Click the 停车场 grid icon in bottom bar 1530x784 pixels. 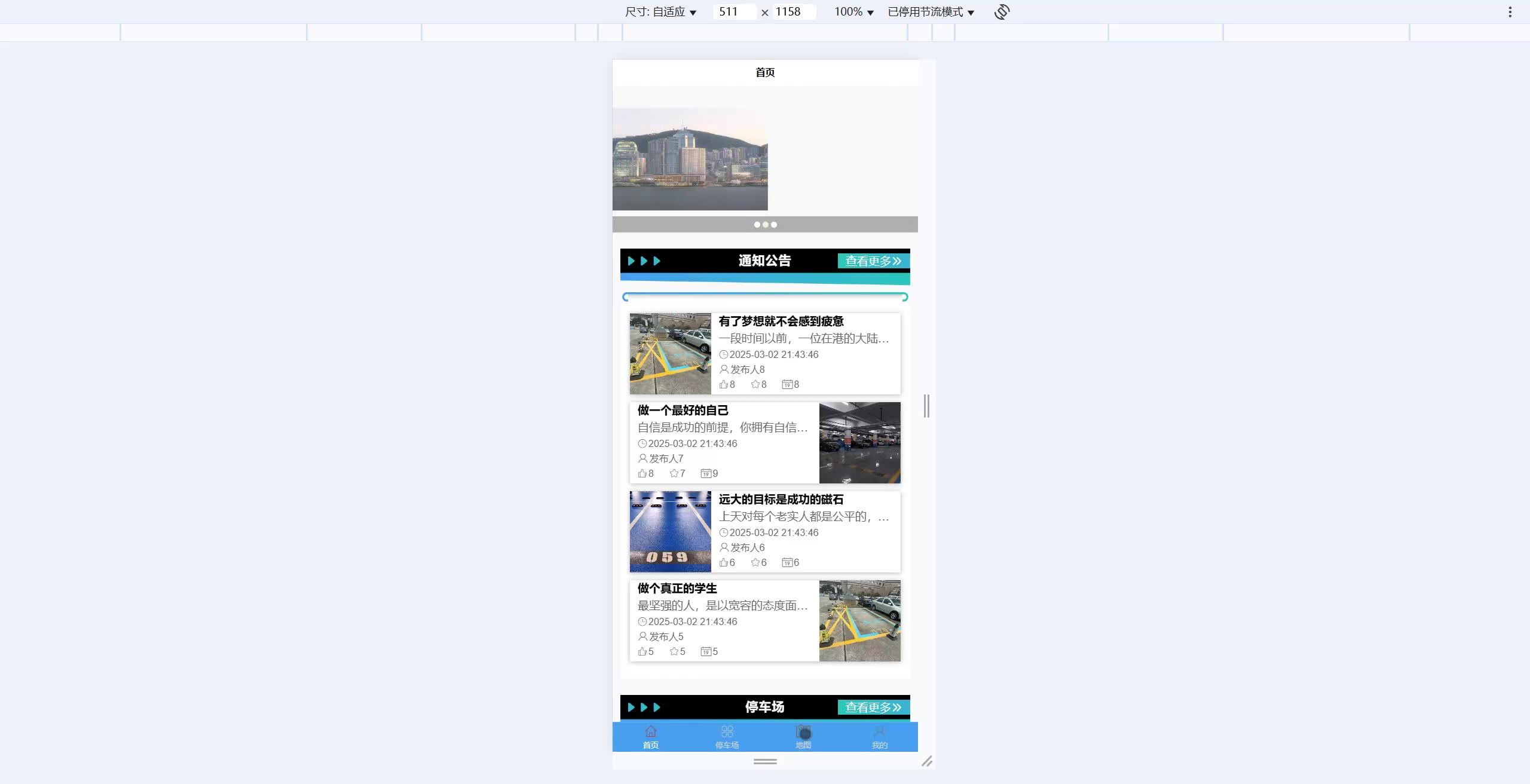coord(727,732)
